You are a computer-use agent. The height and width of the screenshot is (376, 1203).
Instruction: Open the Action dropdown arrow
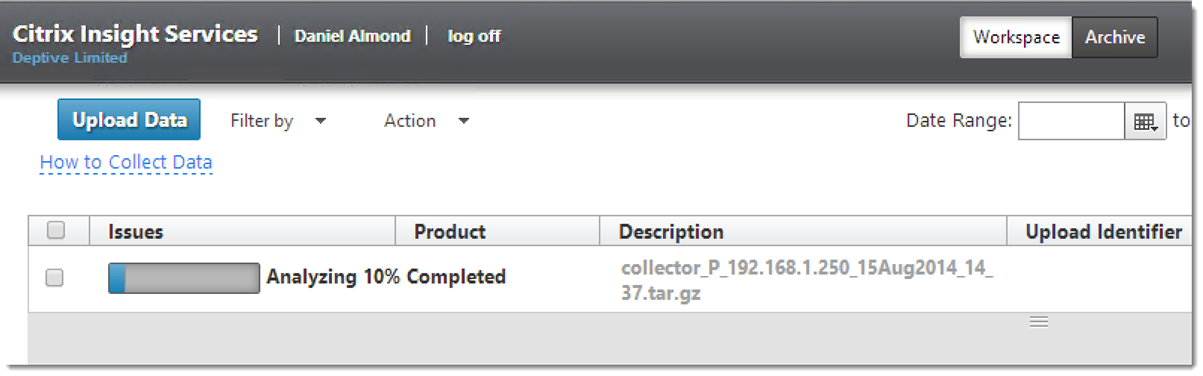pyautogui.click(x=463, y=121)
